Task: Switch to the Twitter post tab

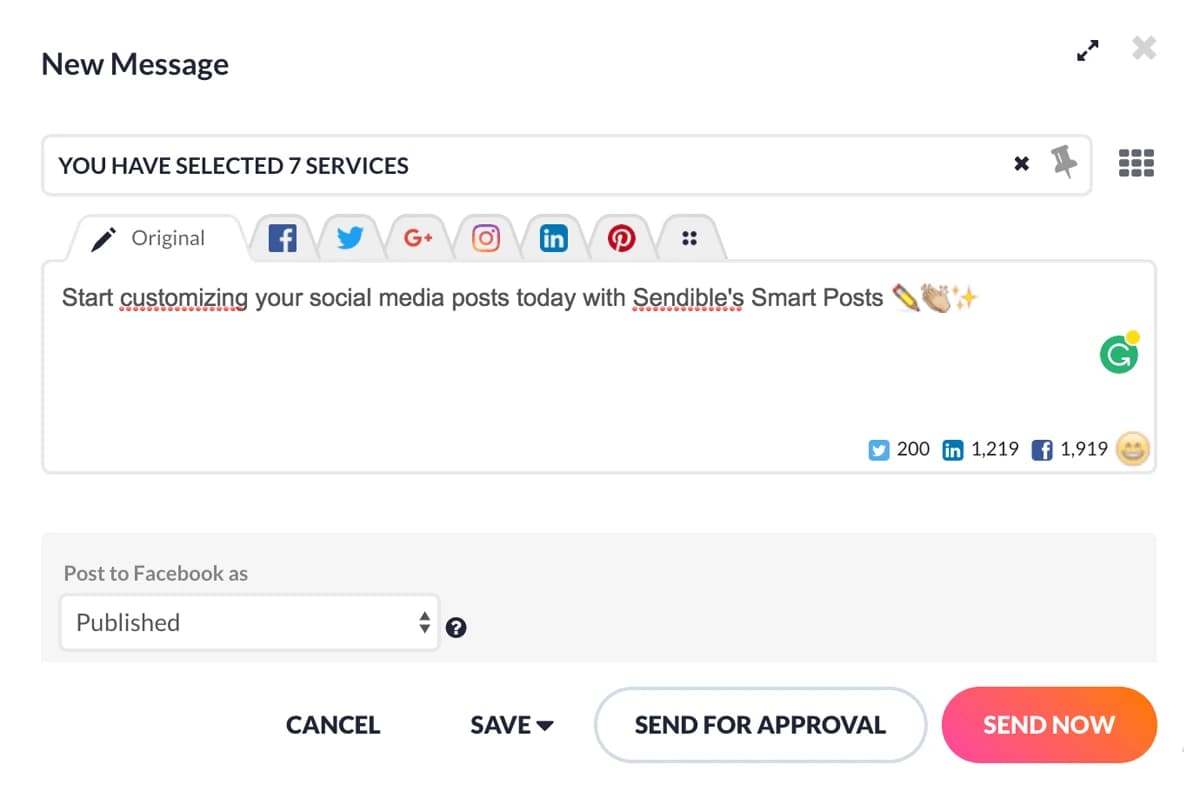Action: pyautogui.click(x=350, y=239)
